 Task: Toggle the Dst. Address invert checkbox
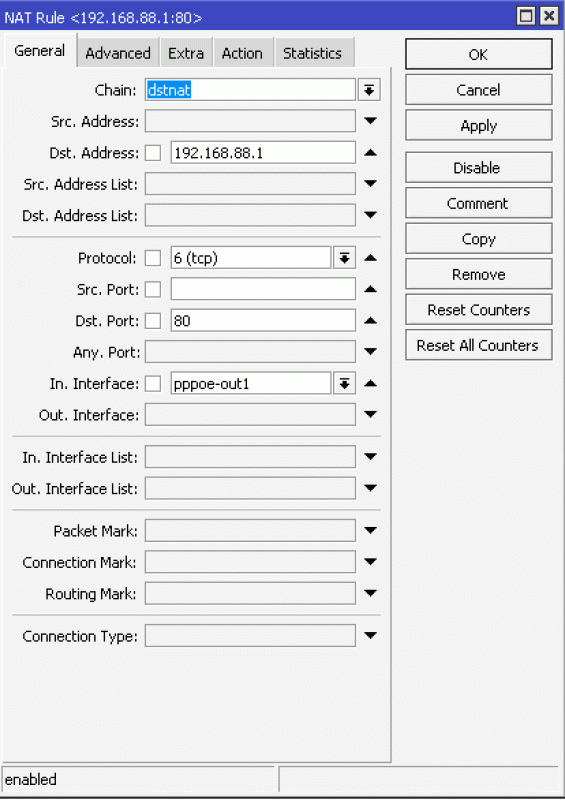pos(153,153)
